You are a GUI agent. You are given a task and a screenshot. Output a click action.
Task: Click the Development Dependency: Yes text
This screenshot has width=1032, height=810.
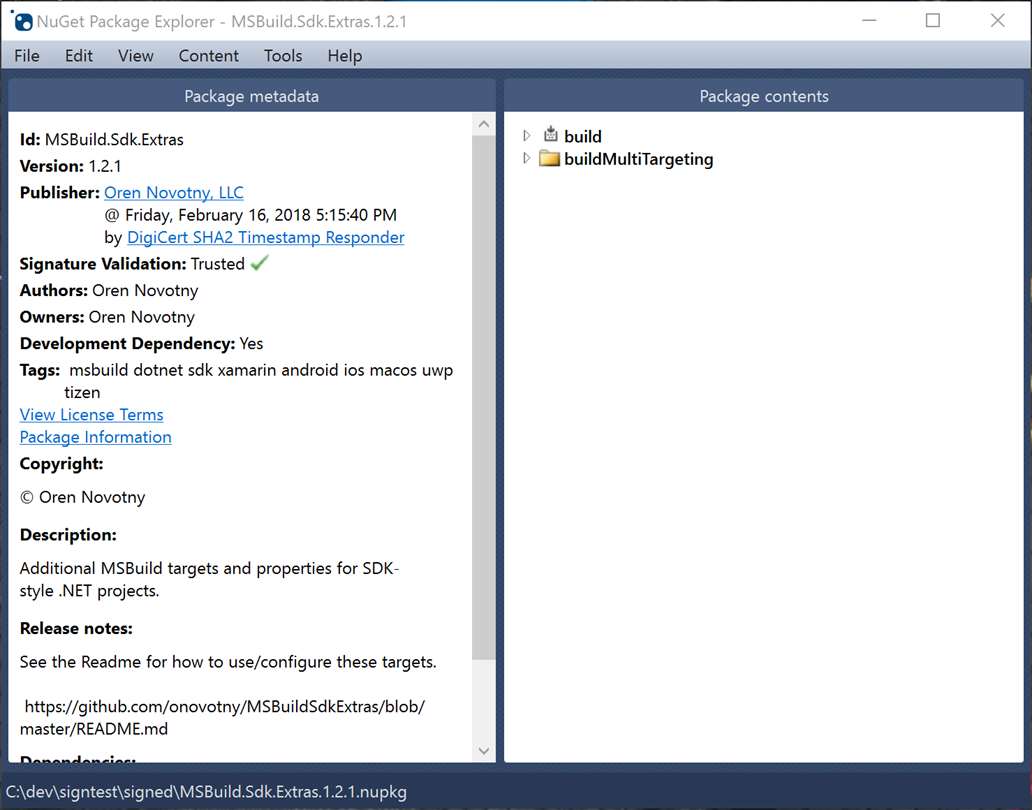[142, 343]
